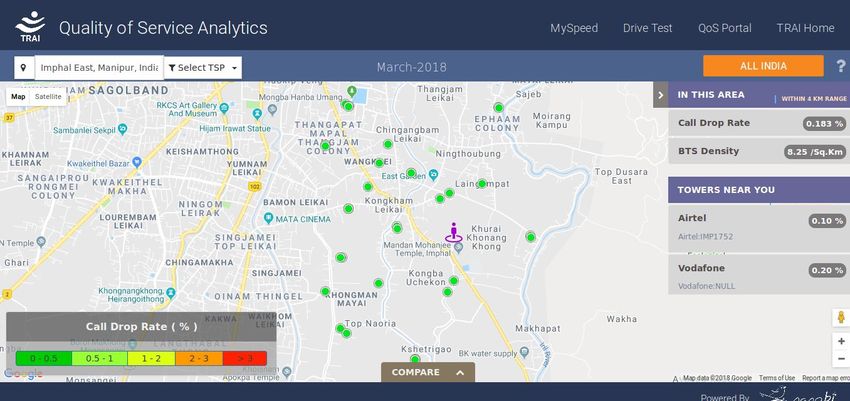Open QoS Portal from the top menu
The height and width of the screenshot is (401, 850).
click(725, 28)
